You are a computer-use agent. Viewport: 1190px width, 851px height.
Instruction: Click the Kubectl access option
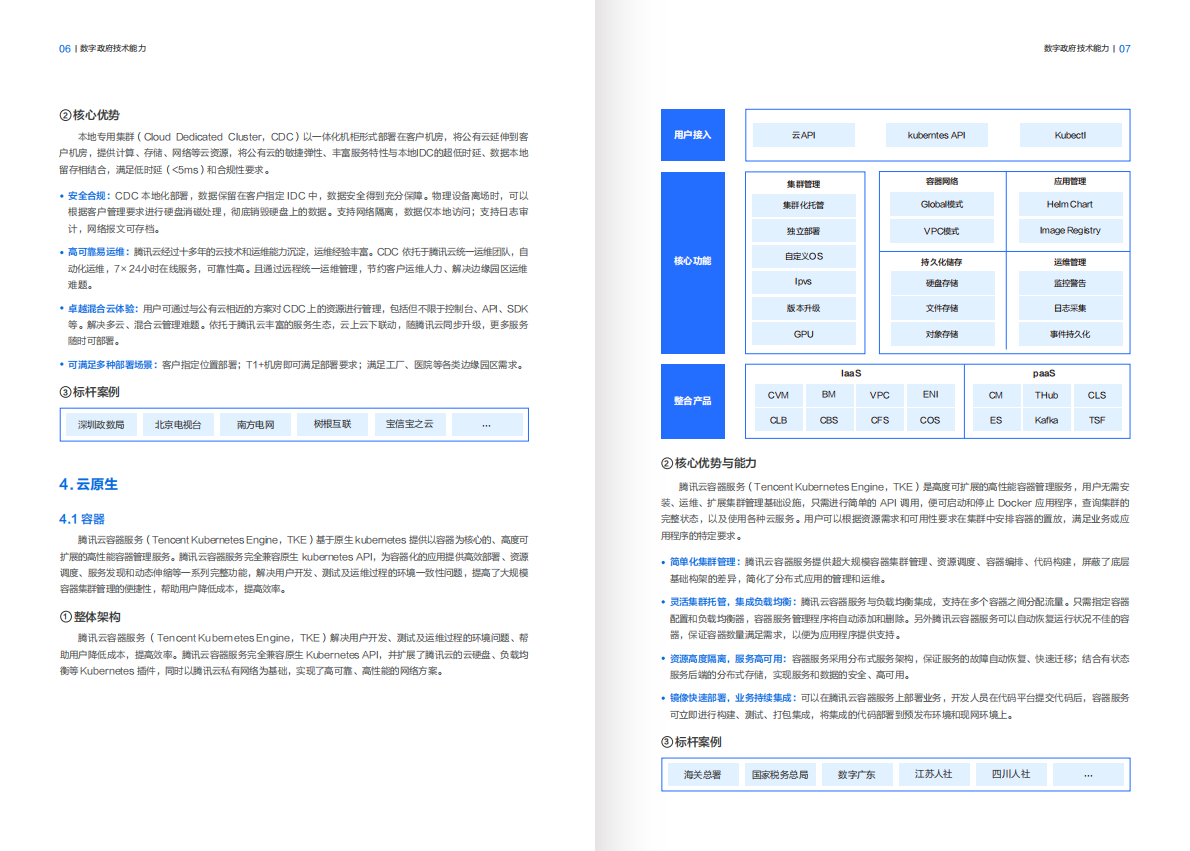click(x=1070, y=135)
